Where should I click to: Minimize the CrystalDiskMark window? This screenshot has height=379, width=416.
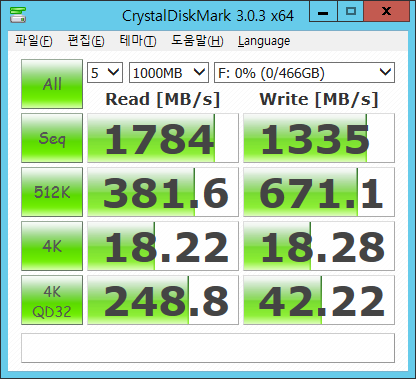pyautogui.click(x=323, y=12)
